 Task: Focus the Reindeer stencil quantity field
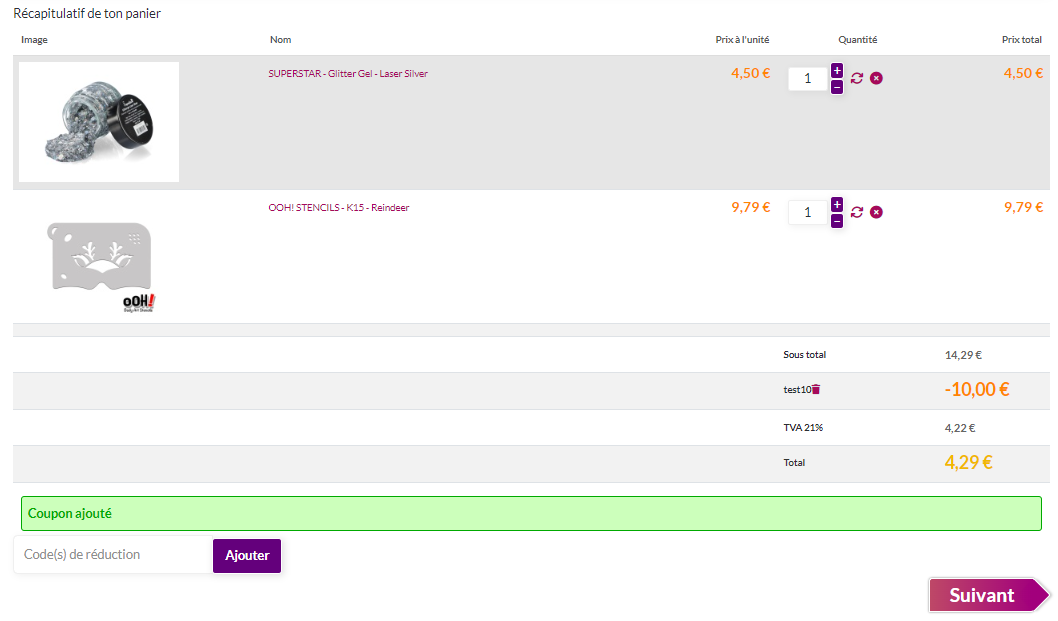(x=808, y=212)
